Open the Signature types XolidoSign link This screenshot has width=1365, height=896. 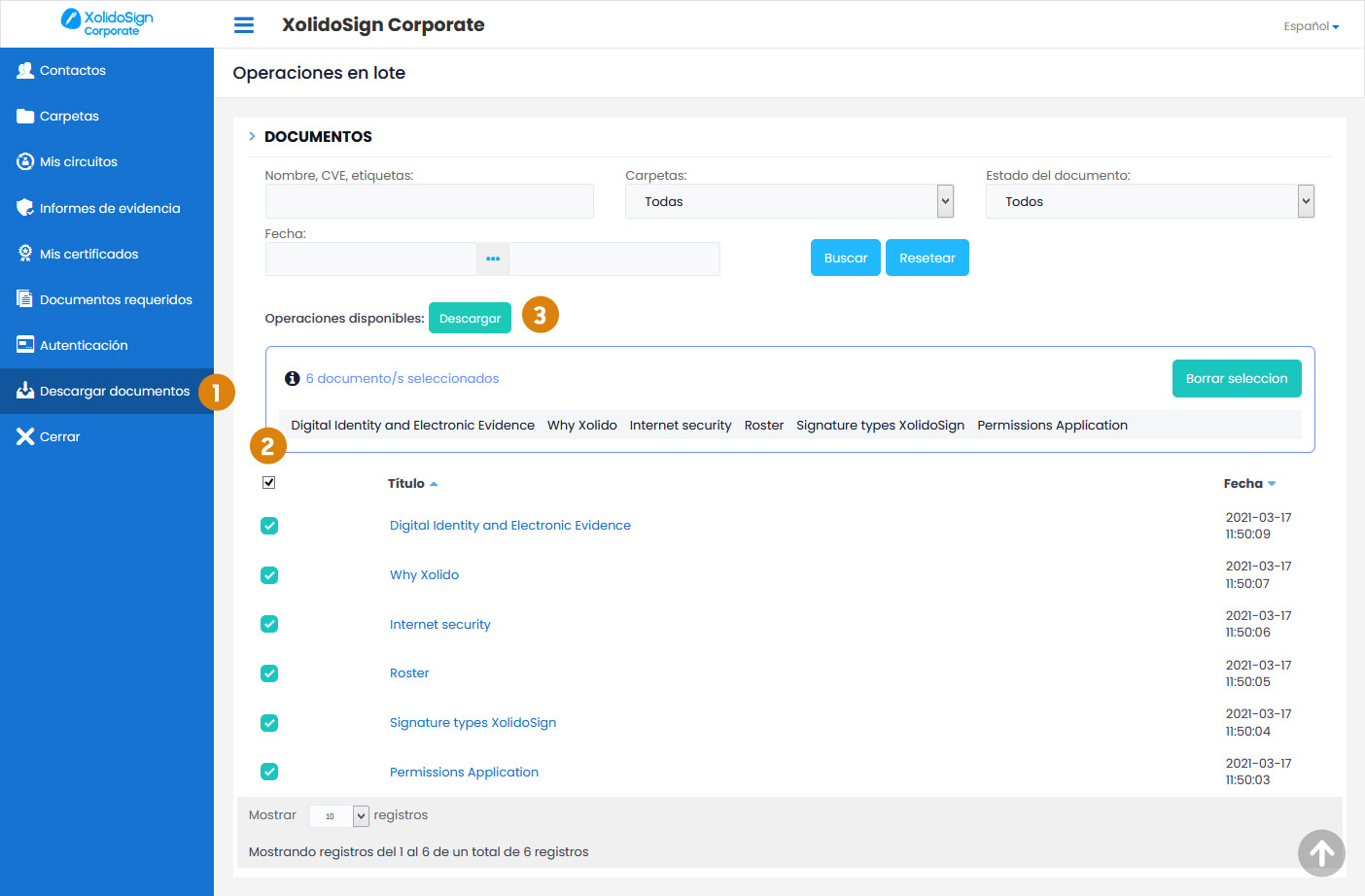pos(472,723)
